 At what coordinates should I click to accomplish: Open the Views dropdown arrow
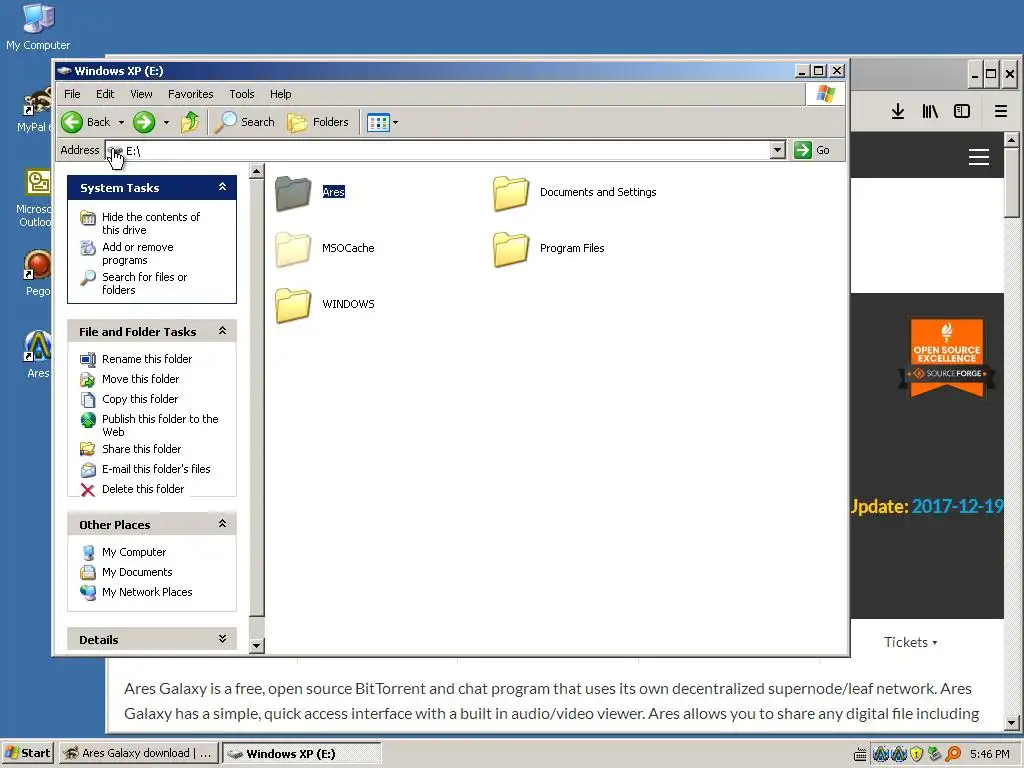point(395,122)
